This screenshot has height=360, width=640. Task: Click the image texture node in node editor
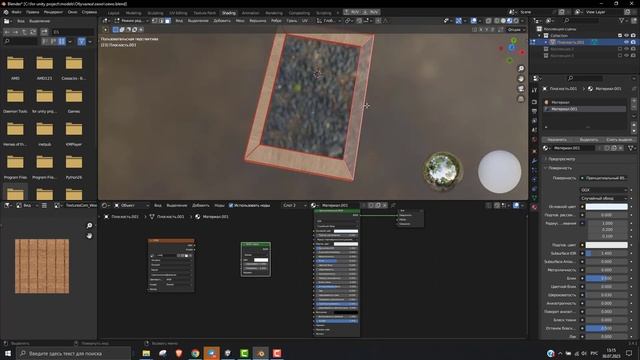(x=171, y=265)
